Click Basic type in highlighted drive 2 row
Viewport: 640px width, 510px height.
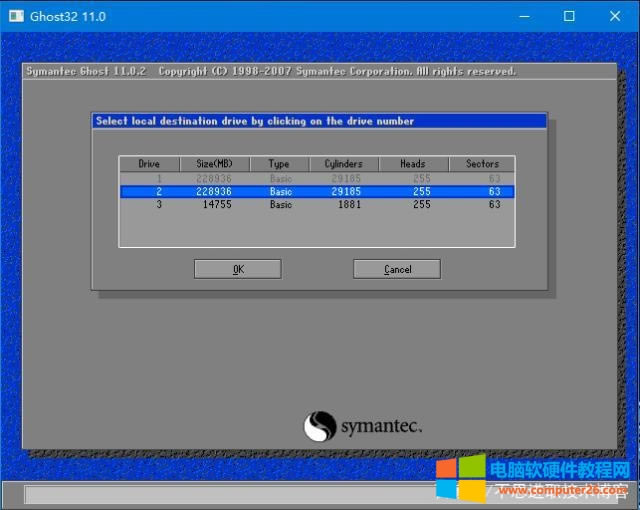click(281, 191)
